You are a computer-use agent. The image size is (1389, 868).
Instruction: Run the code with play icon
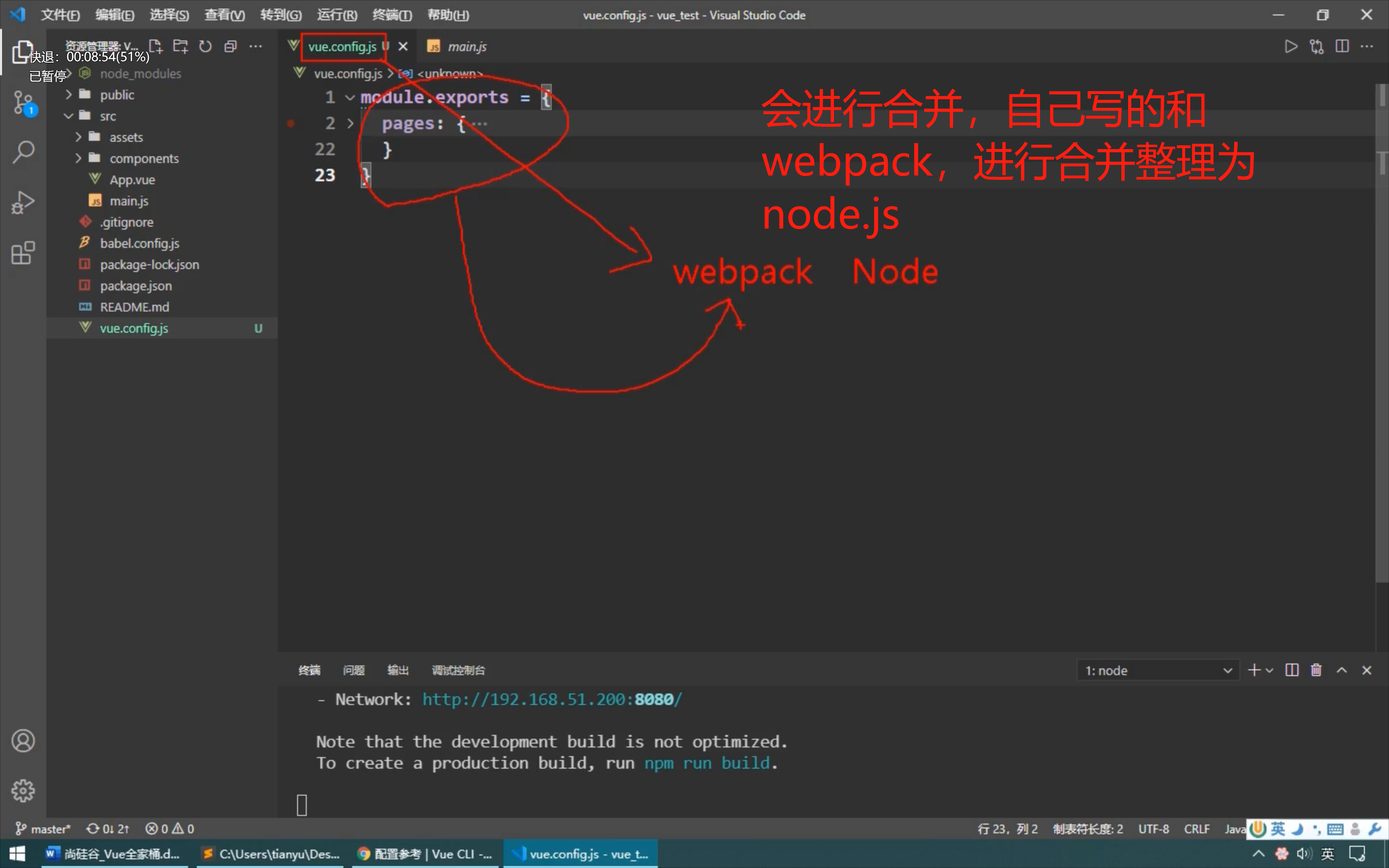tap(1291, 46)
